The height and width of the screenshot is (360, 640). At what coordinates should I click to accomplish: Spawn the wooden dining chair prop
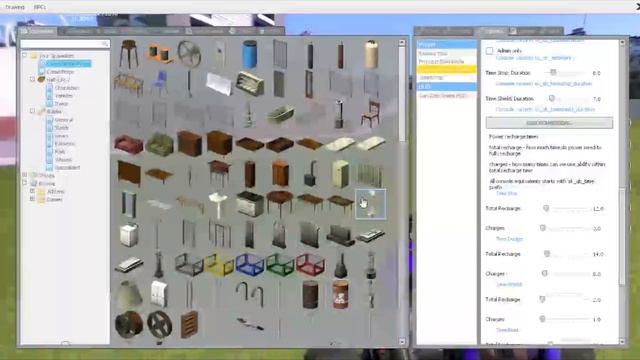pos(370,113)
